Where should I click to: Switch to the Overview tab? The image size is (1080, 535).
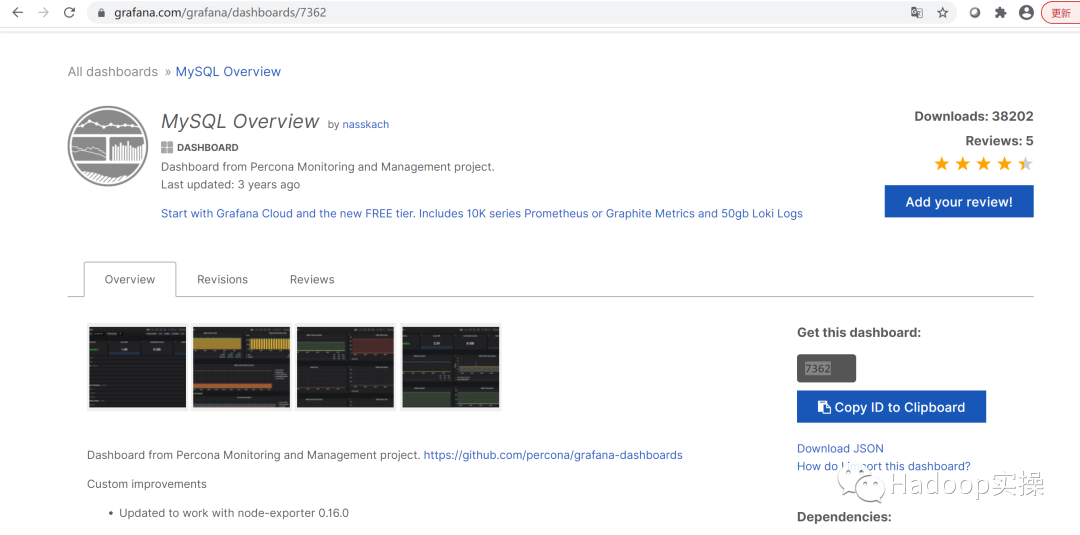130,280
